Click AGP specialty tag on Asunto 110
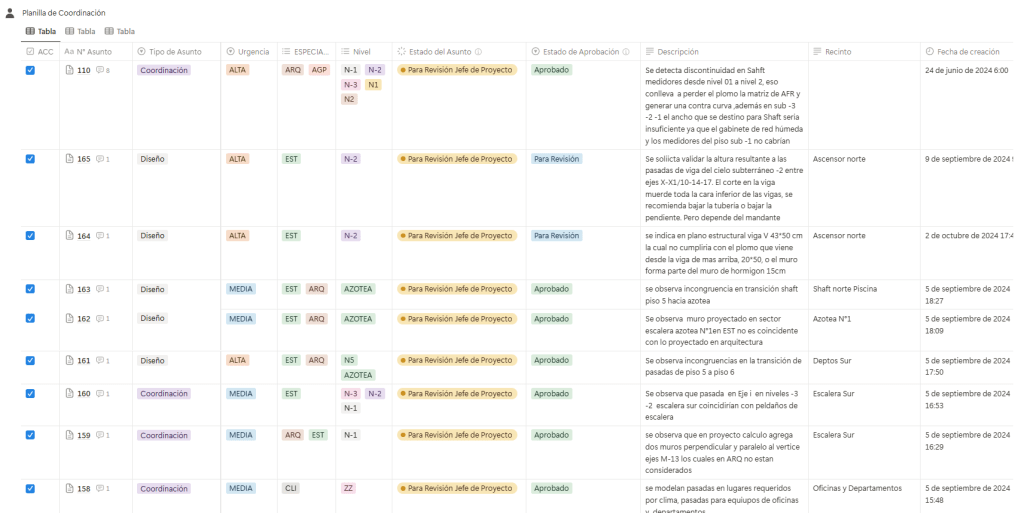This screenshot has width=1024, height=513. (x=319, y=70)
